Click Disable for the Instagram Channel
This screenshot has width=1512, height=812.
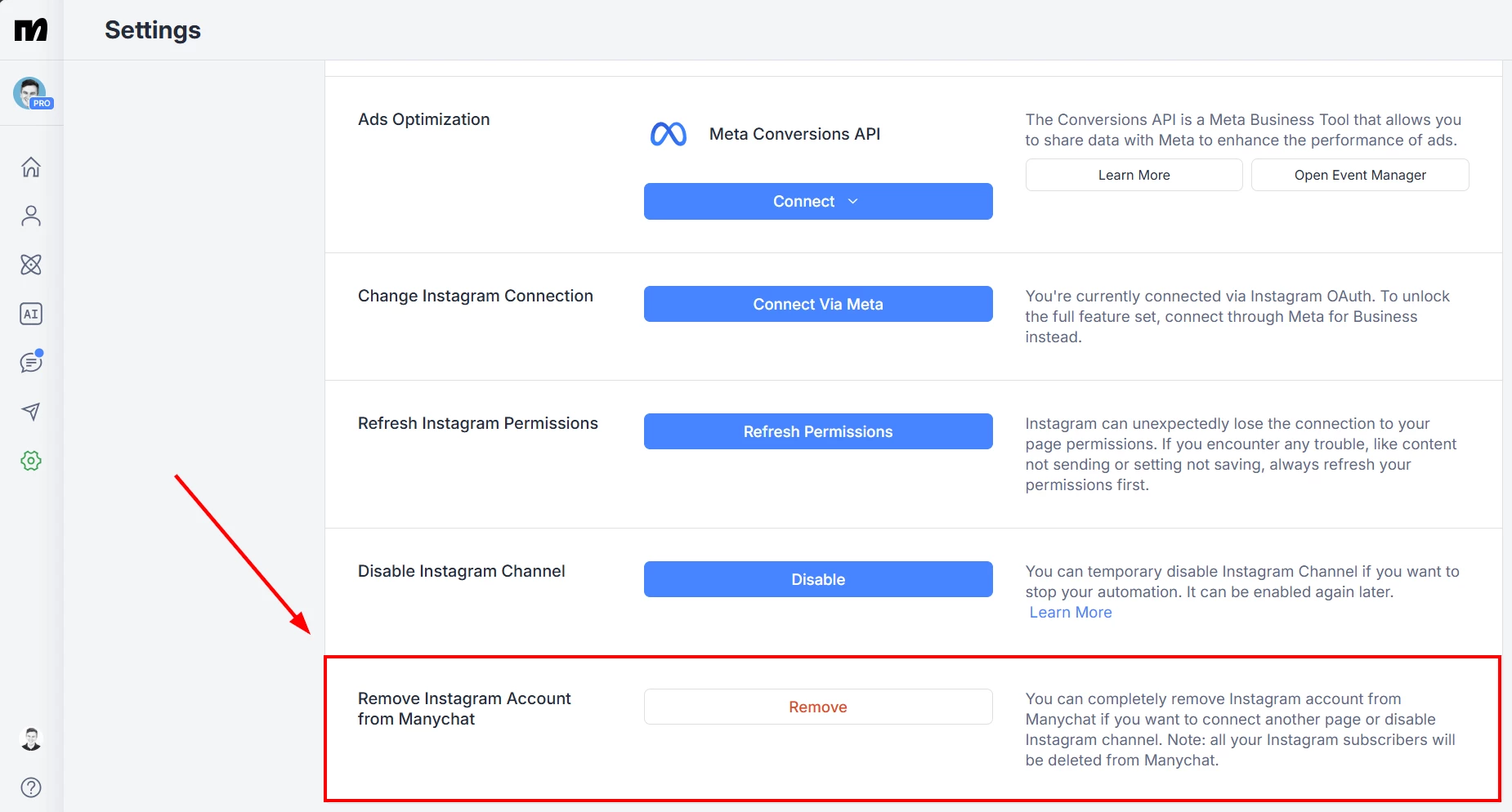tap(817, 579)
